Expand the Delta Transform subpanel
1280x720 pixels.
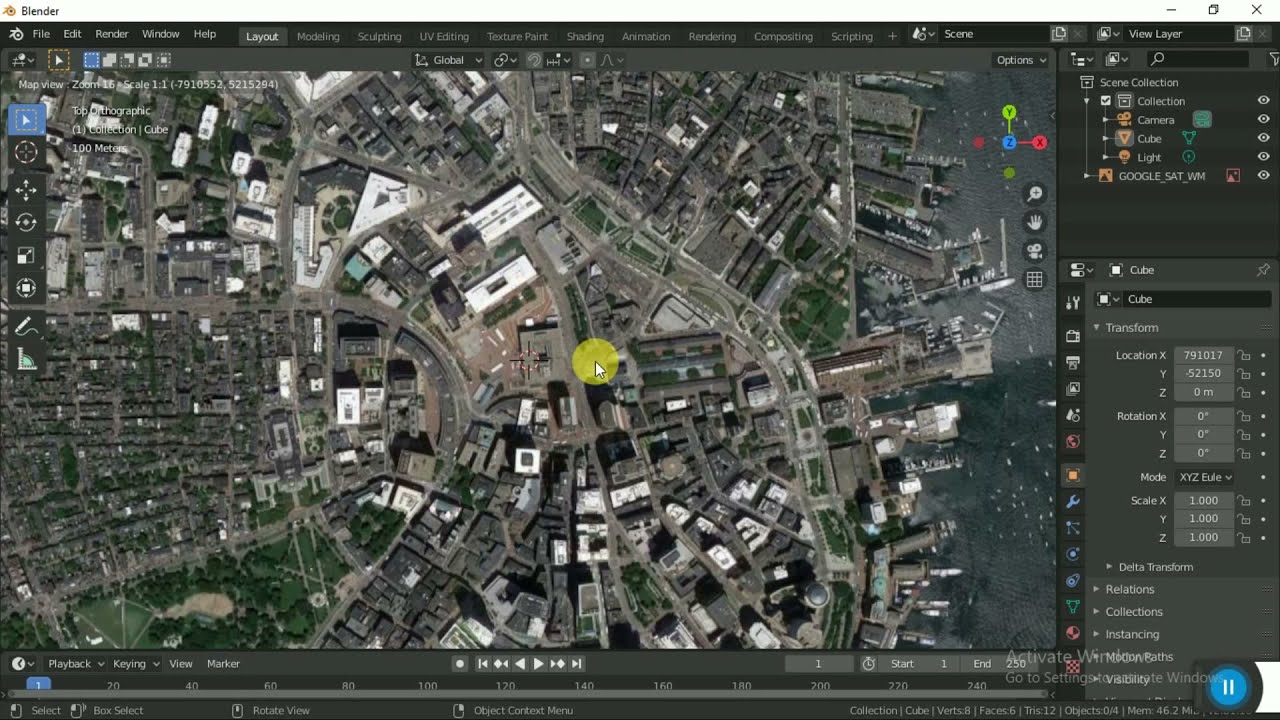(x=1155, y=567)
